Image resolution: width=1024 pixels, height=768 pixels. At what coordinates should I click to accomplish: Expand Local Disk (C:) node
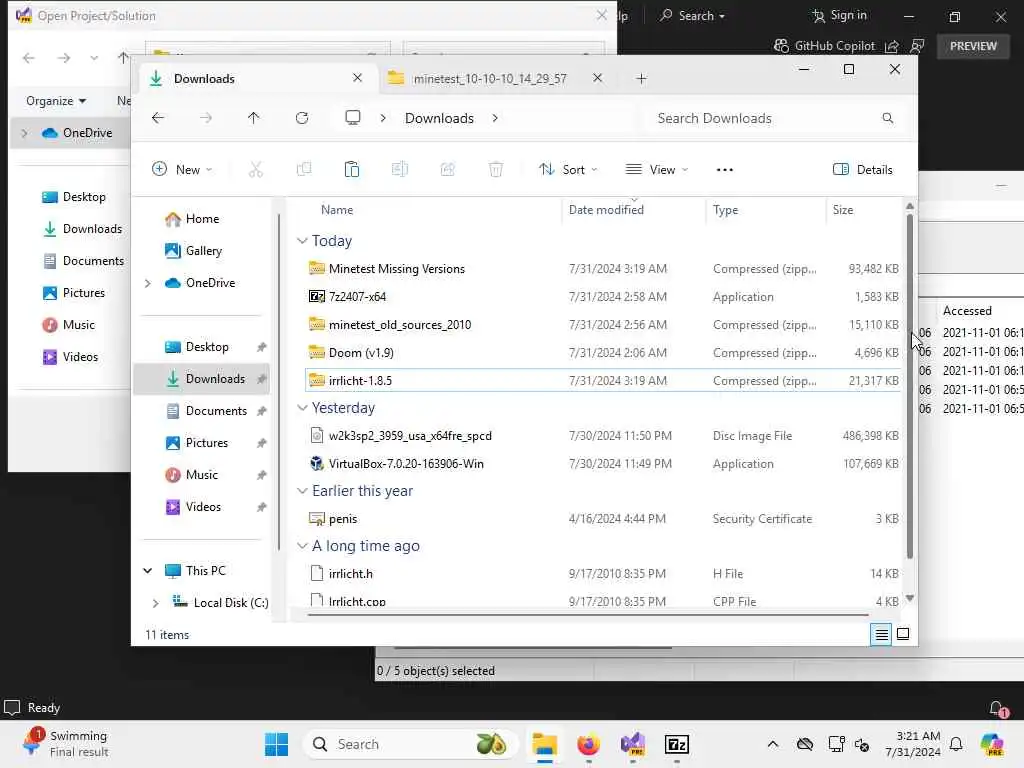pos(155,603)
